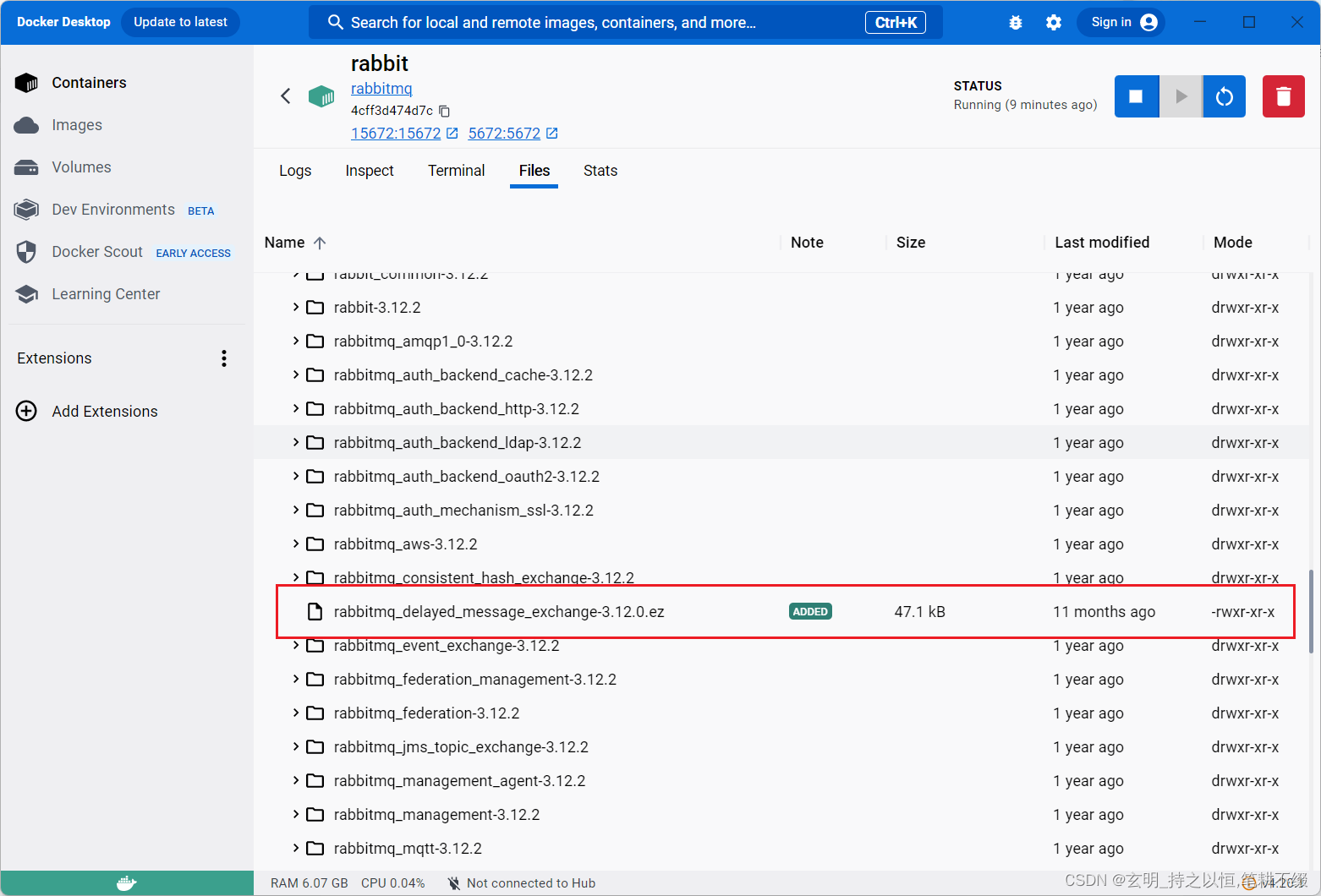Open Dev Environments in sidebar
Image resolution: width=1321 pixels, height=896 pixels.
112,209
